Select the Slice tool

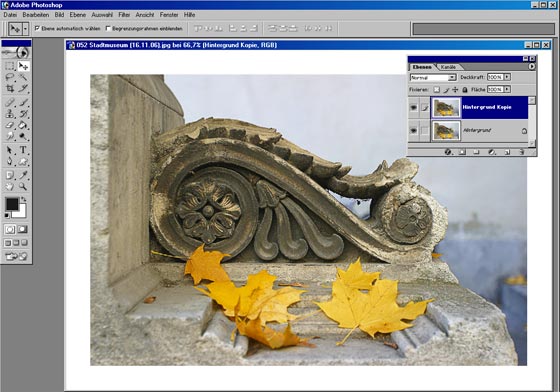pos(23,88)
